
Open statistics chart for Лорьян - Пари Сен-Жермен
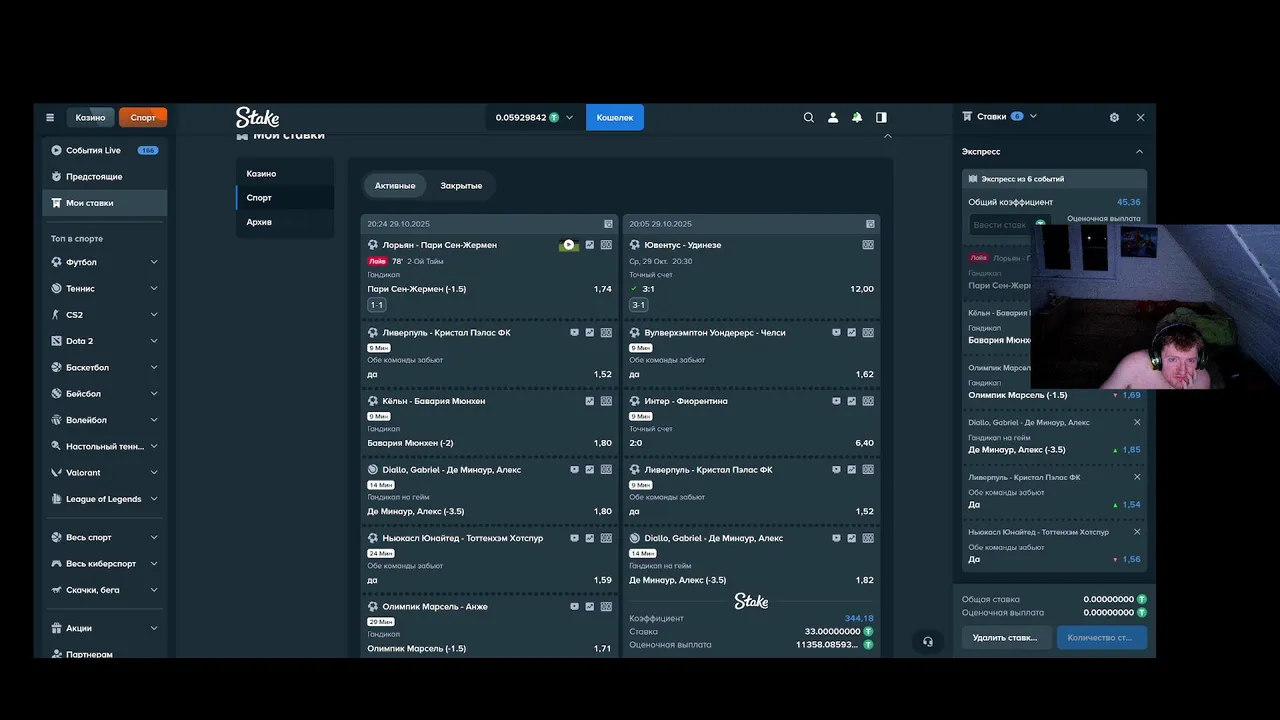pyautogui.click(x=590, y=245)
